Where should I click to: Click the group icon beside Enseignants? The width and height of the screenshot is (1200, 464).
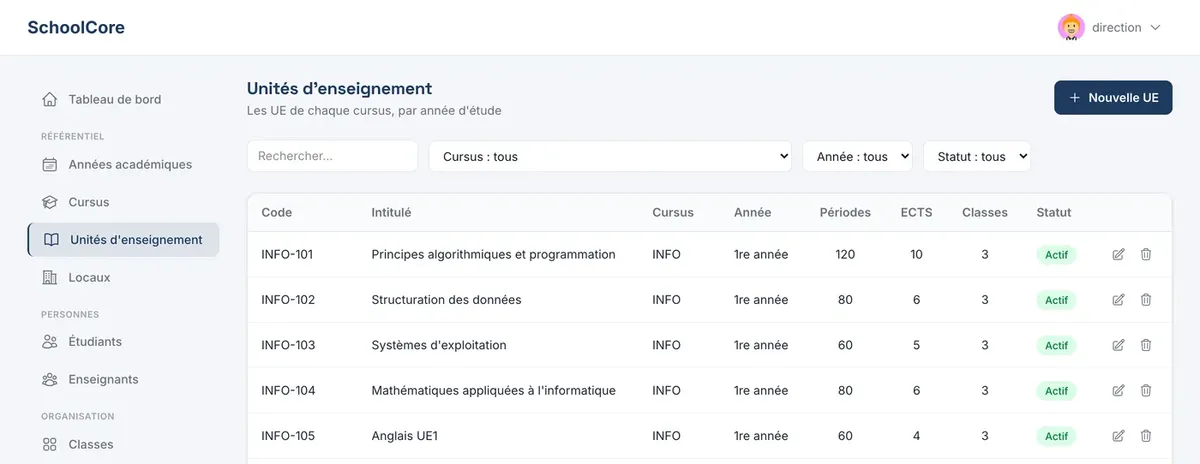pyautogui.click(x=50, y=380)
